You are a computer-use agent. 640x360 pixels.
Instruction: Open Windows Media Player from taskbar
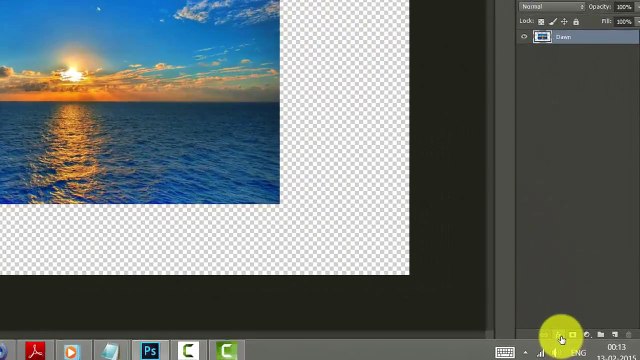[71, 351]
